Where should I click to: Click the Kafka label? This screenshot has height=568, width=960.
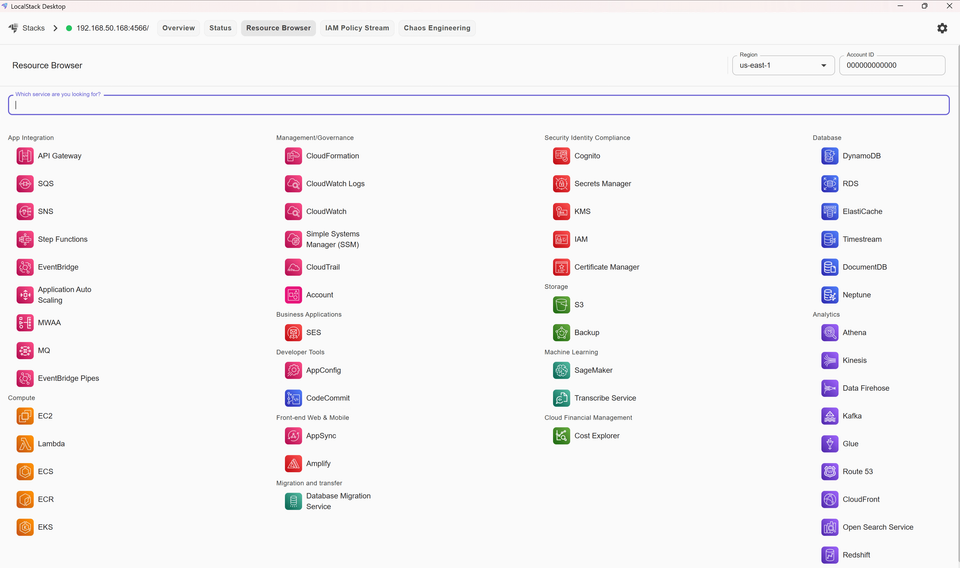pos(852,416)
